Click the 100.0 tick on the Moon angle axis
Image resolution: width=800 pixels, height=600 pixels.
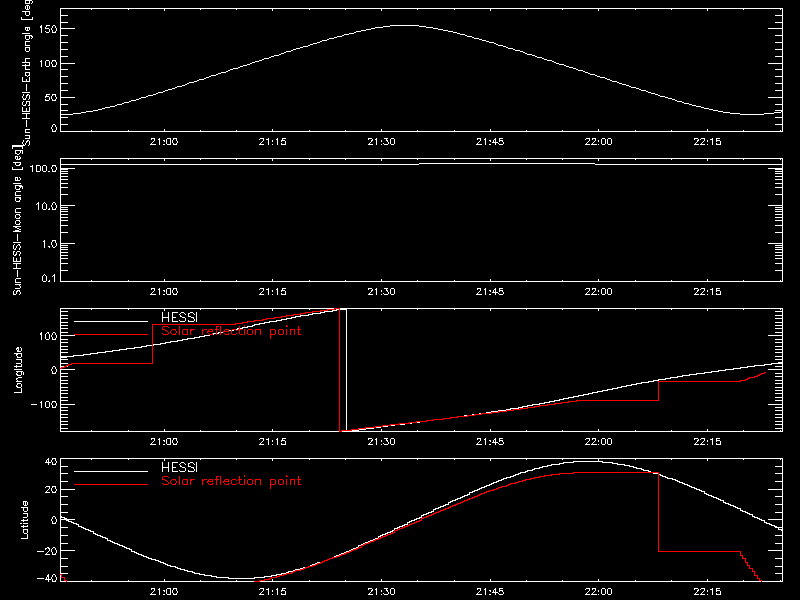43,168
